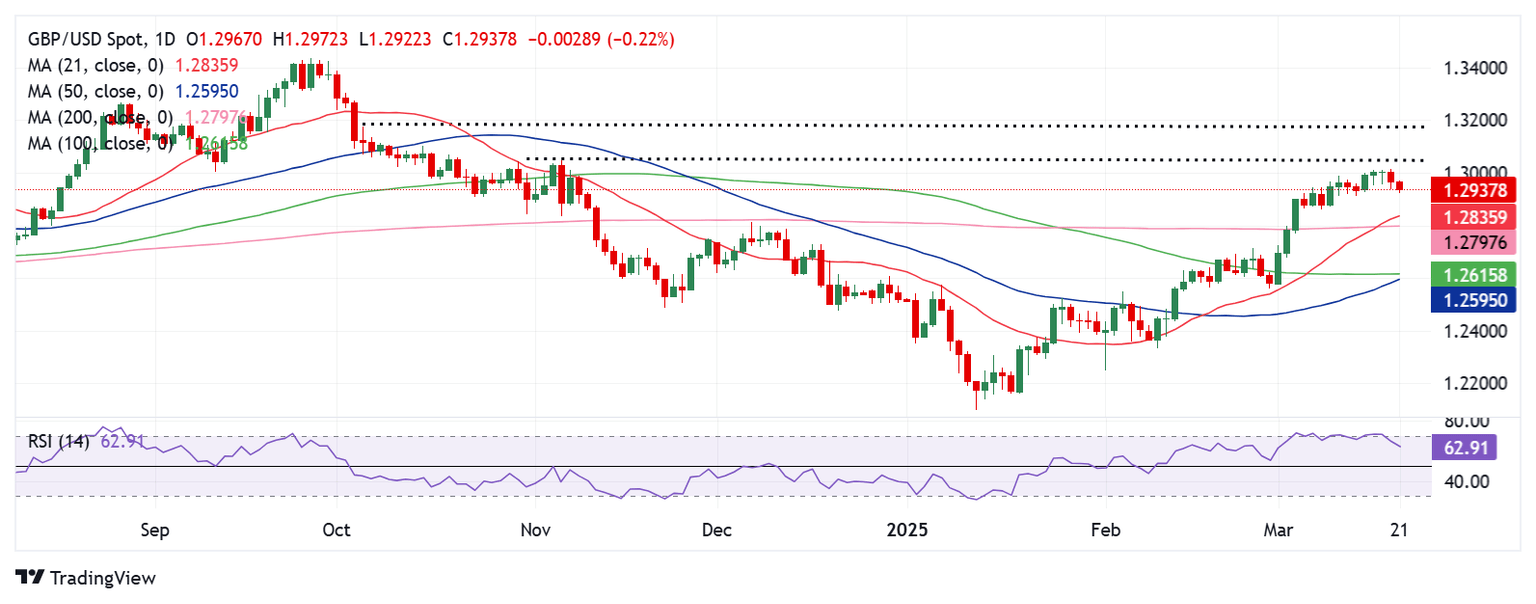Click the purple 62.91 RSI value tag
The height and width of the screenshot is (604, 1536).
click(1465, 447)
